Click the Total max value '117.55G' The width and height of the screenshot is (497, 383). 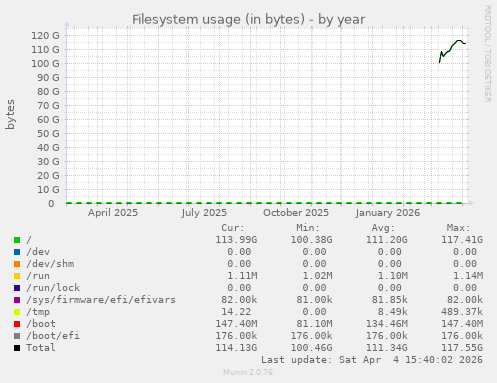coord(462,348)
